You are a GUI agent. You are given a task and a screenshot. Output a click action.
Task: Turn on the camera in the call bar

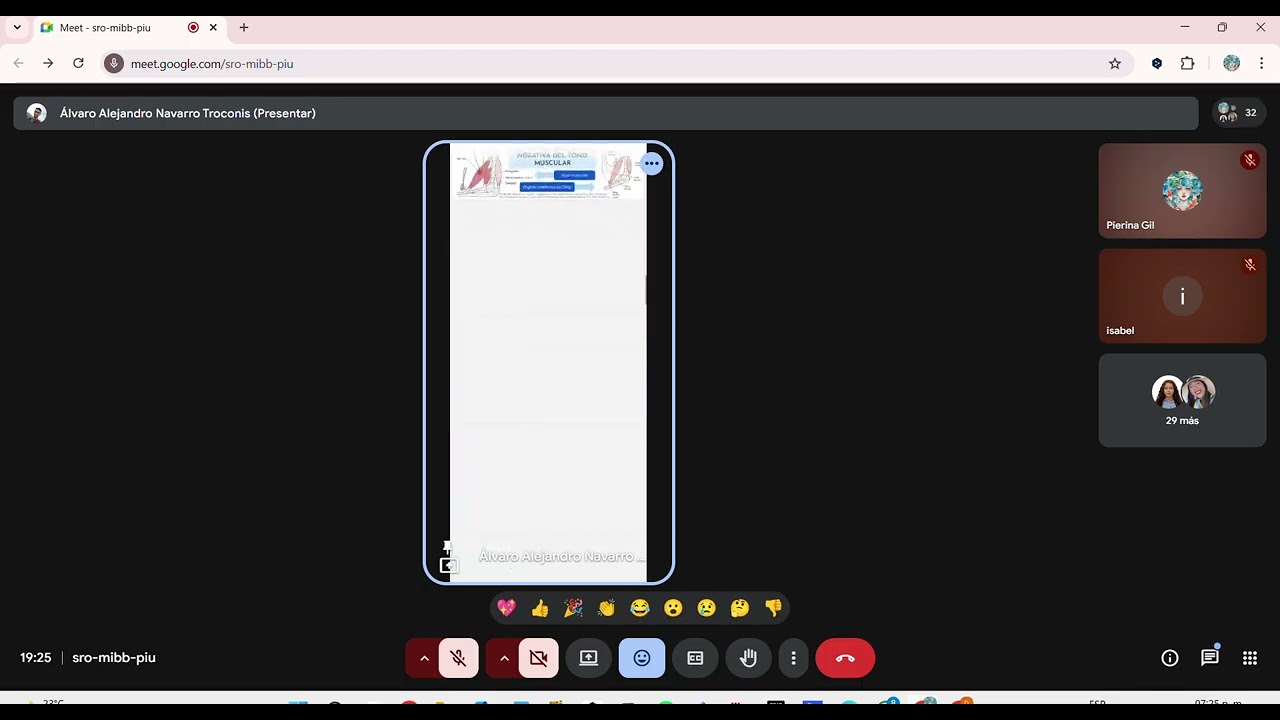[x=538, y=658]
